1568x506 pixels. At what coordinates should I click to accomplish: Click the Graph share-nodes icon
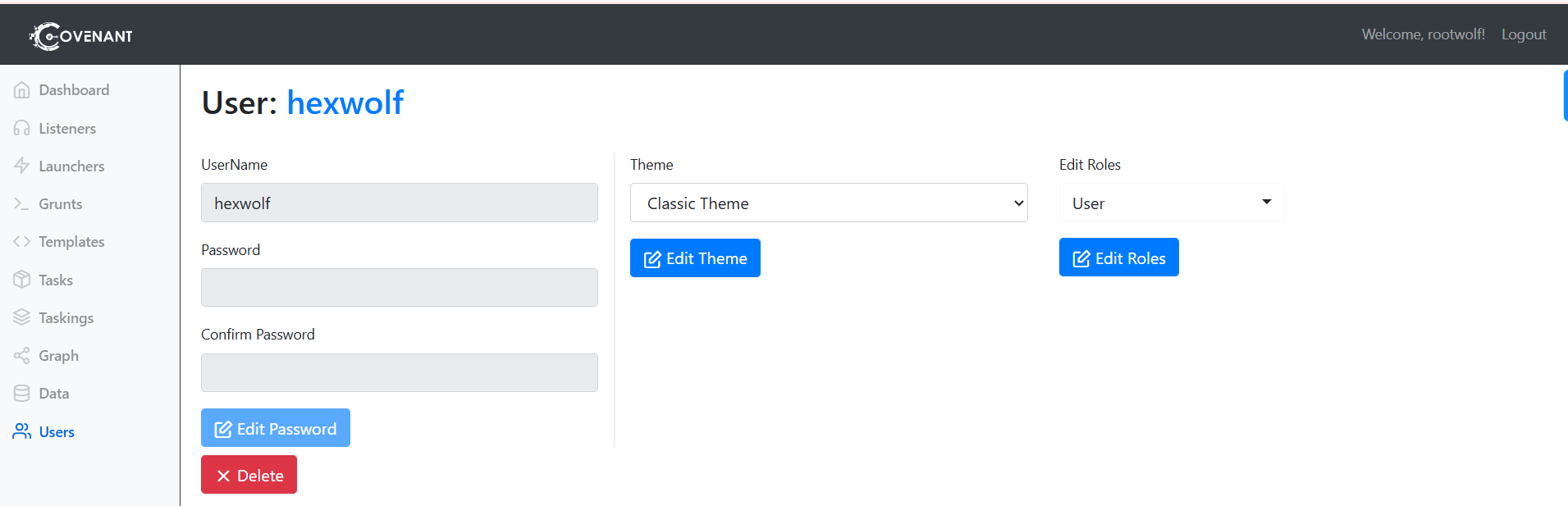[22, 356]
